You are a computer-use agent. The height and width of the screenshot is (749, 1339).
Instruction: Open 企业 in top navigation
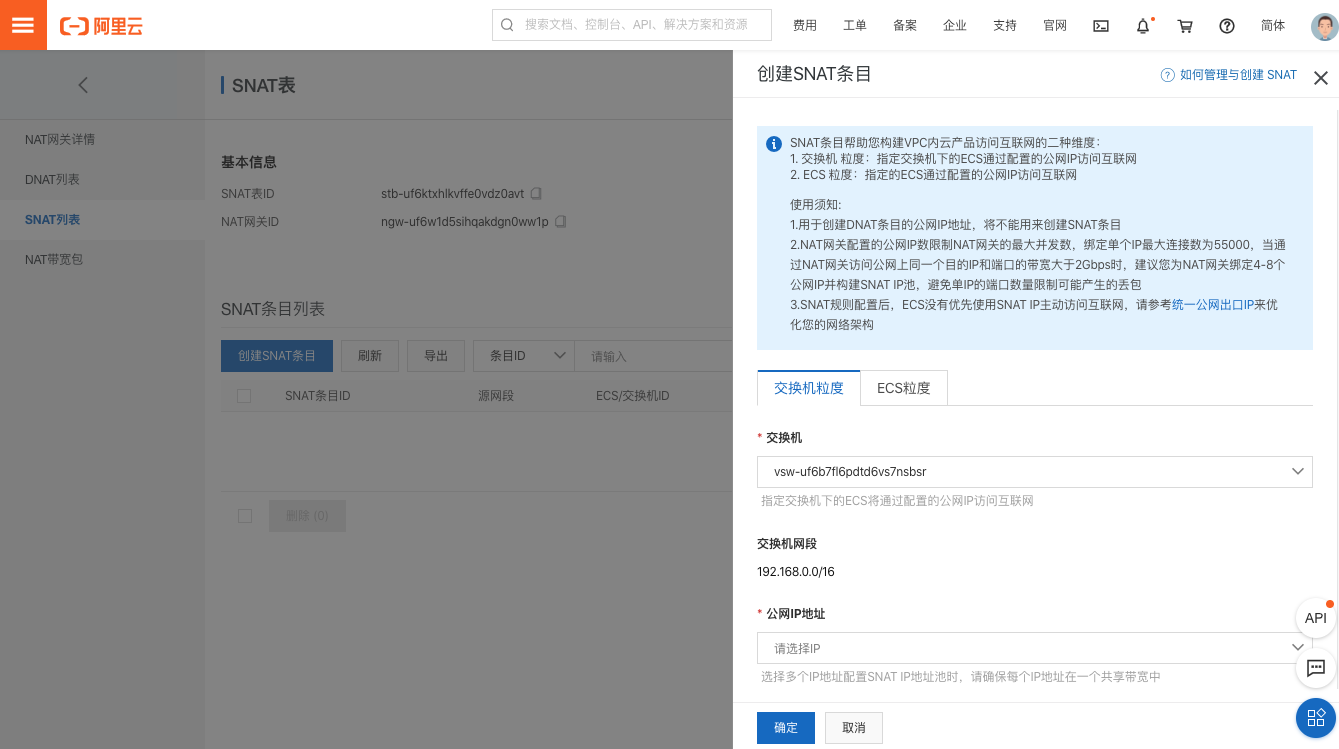(955, 26)
